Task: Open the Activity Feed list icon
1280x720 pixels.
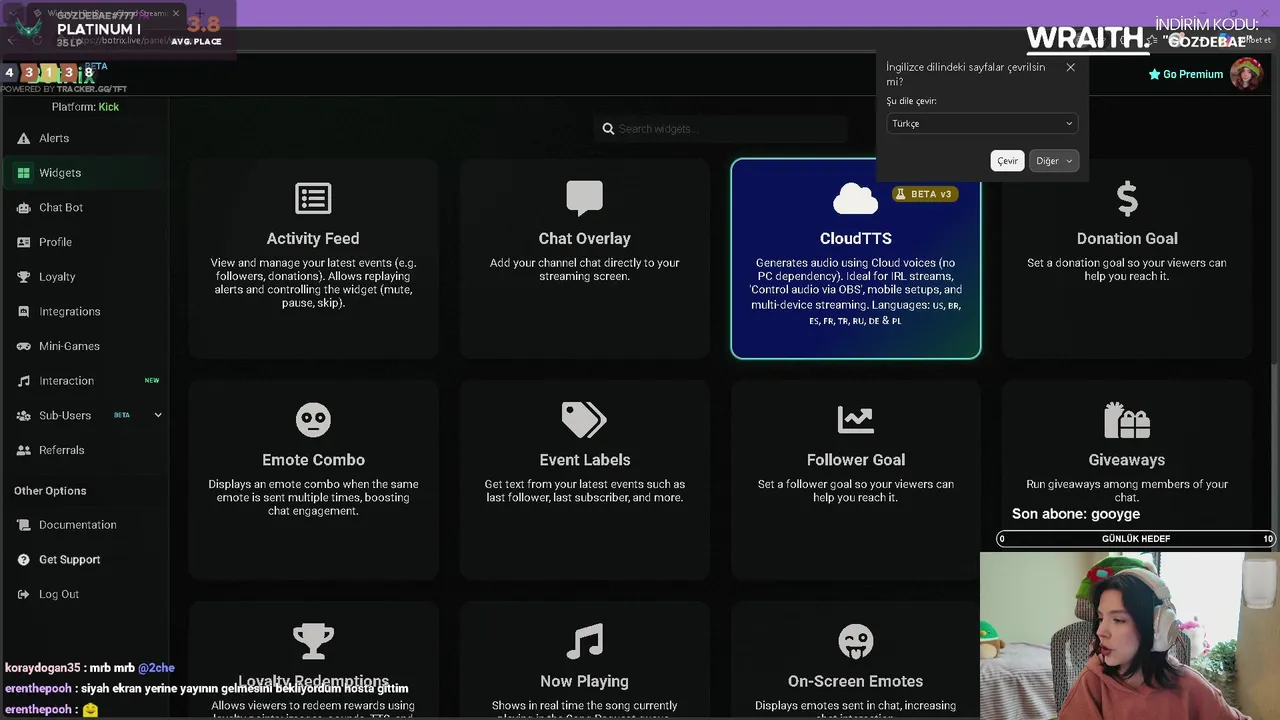Action: 313,198
